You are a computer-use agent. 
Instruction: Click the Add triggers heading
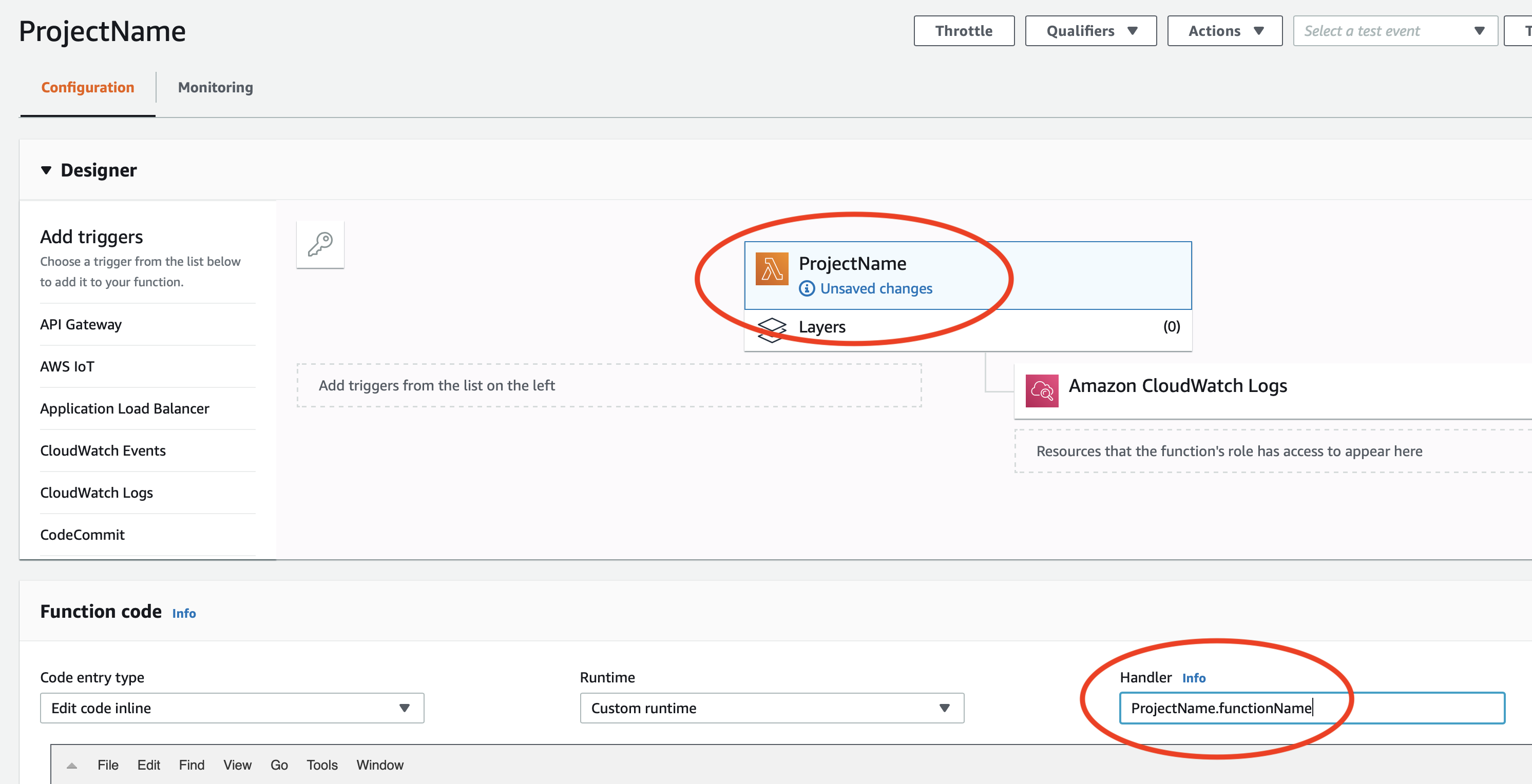point(91,237)
